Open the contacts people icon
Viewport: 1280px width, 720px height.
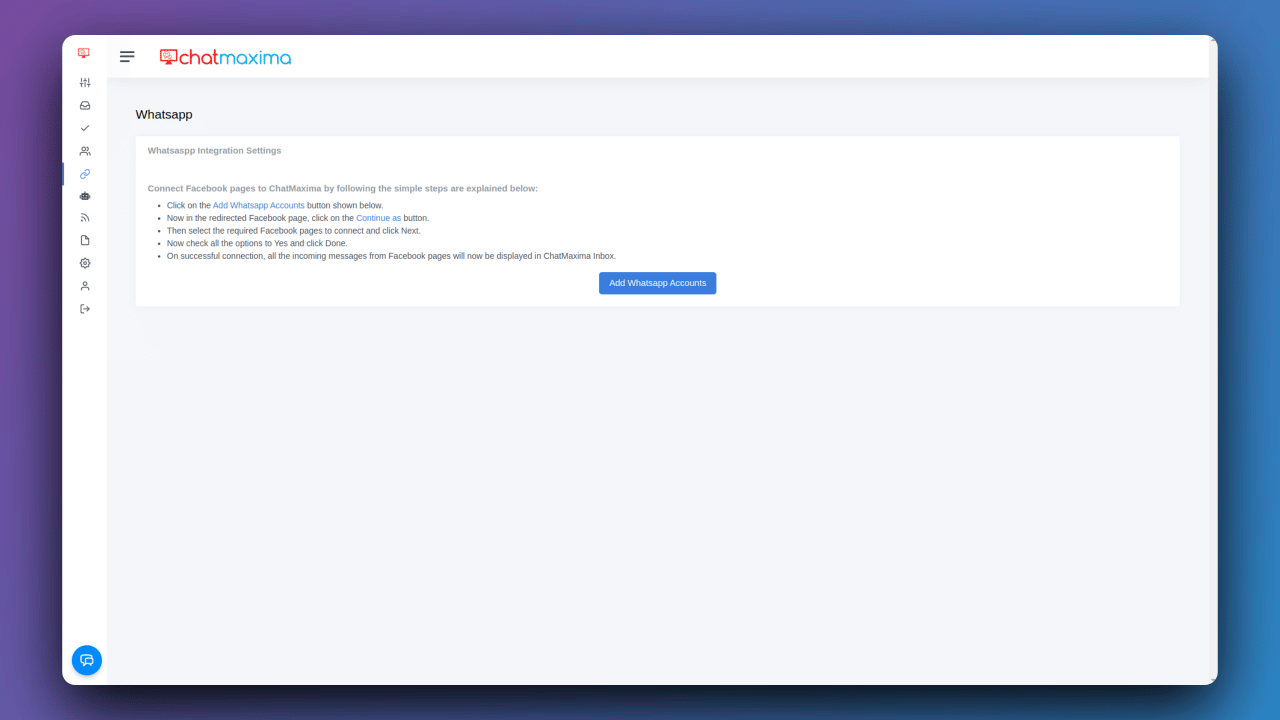(85, 151)
